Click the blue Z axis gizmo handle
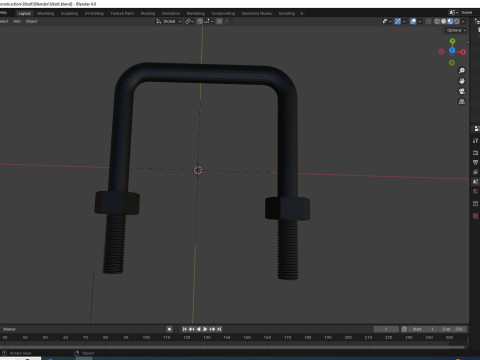 point(452,50)
